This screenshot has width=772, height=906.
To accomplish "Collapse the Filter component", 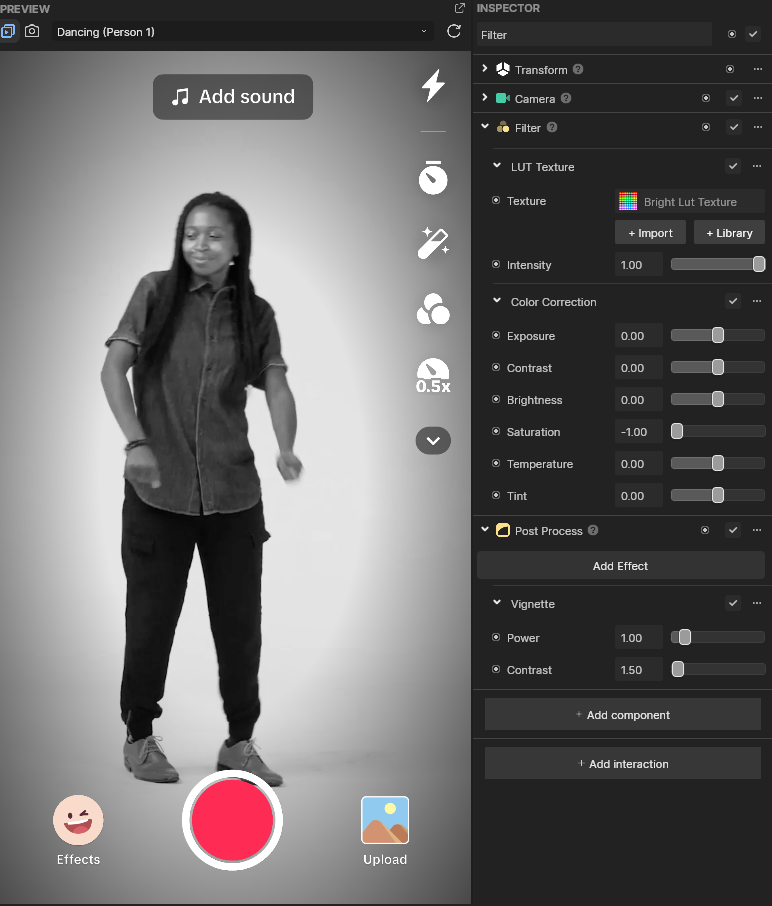I will coord(485,127).
